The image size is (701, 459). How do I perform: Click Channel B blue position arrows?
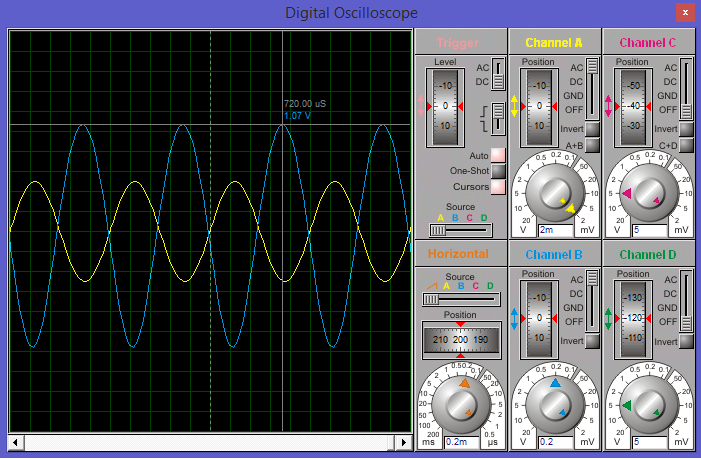point(514,319)
